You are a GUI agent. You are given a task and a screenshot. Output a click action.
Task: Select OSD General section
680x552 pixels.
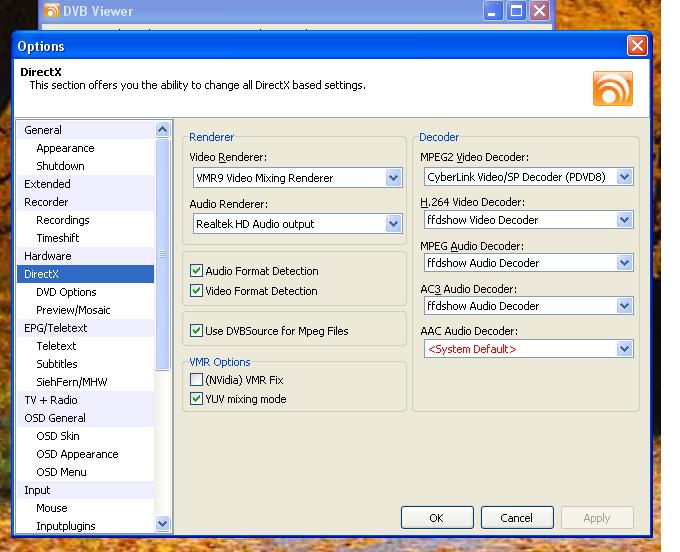pyautogui.click(x=85, y=418)
